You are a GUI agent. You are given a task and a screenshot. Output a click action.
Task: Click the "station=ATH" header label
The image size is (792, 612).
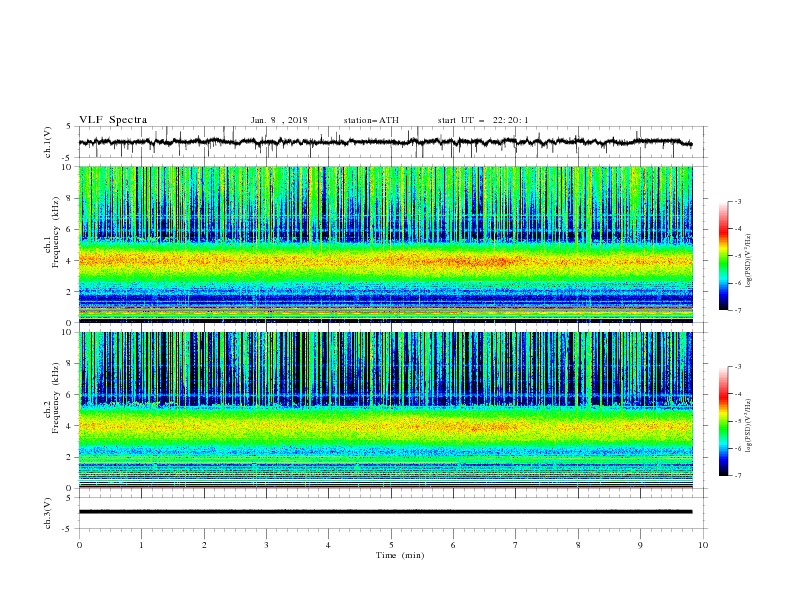click(371, 120)
